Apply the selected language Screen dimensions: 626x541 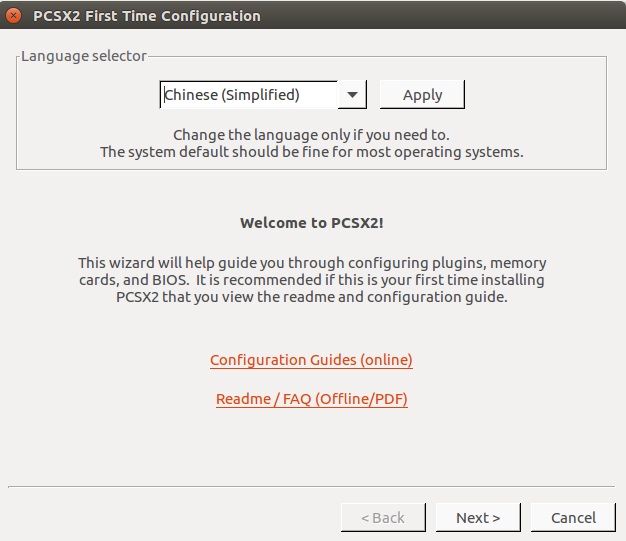[422, 95]
